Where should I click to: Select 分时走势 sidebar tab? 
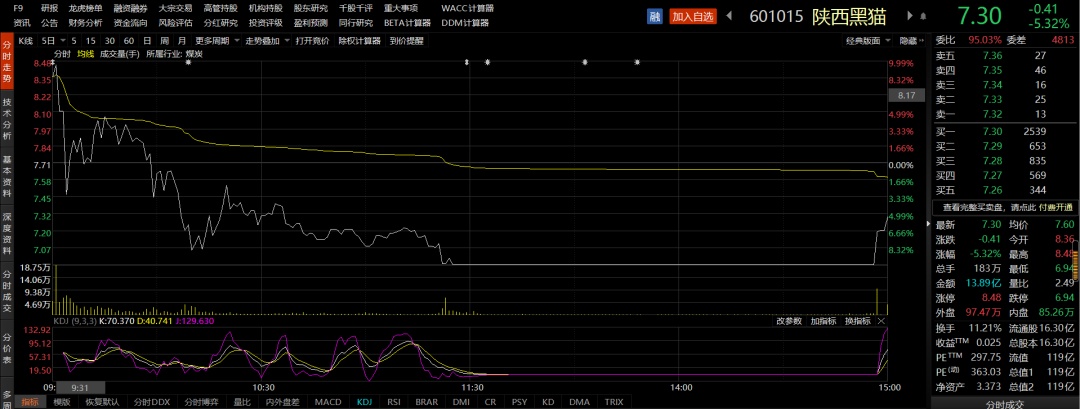[6, 63]
